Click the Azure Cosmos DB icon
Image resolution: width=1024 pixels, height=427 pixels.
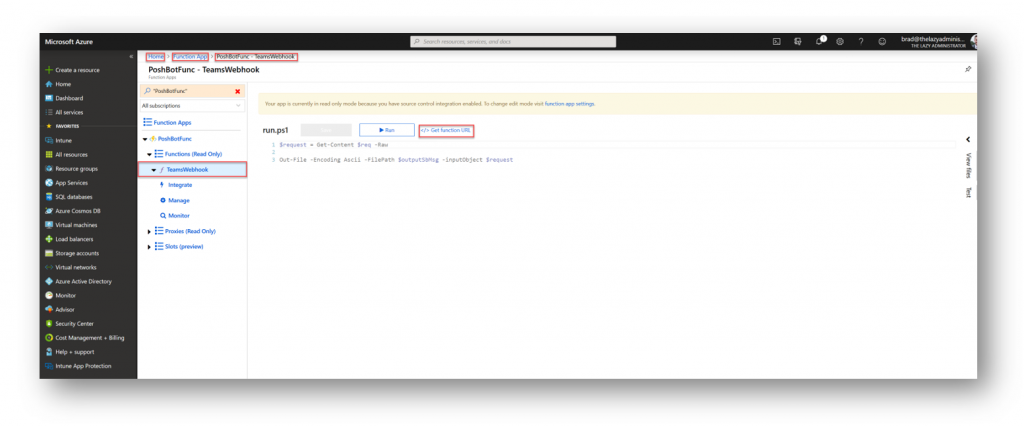48,211
